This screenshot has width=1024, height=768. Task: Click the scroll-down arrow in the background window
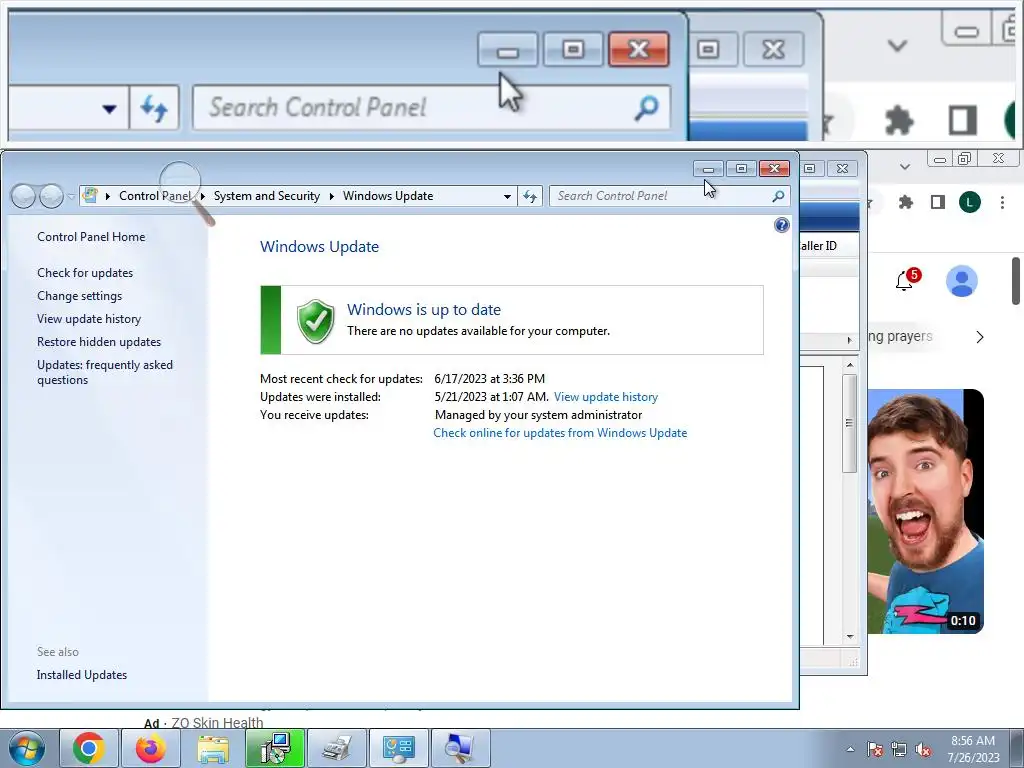(850, 636)
